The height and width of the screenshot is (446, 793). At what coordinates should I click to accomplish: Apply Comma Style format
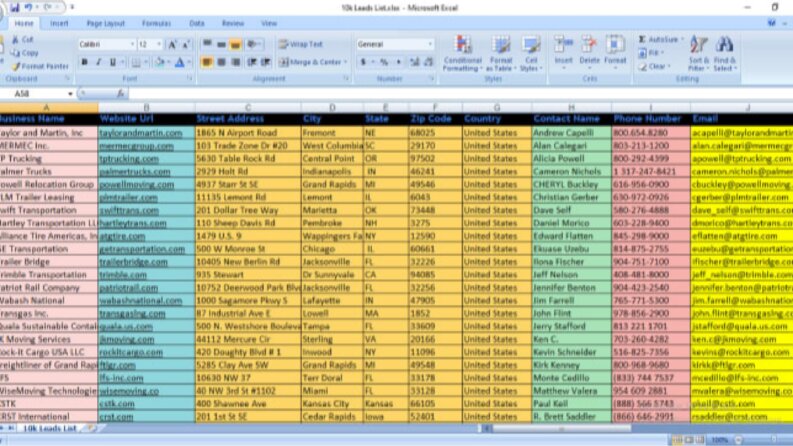coord(399,62)
